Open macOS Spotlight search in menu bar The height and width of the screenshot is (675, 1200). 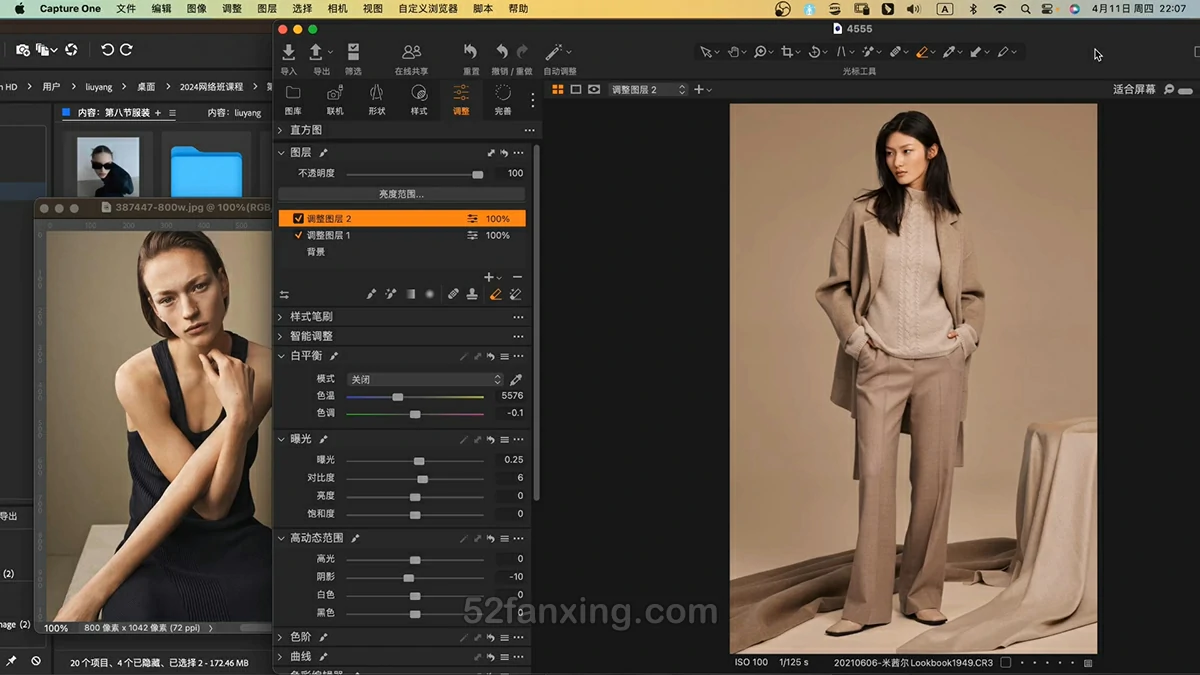[1027, 8]
